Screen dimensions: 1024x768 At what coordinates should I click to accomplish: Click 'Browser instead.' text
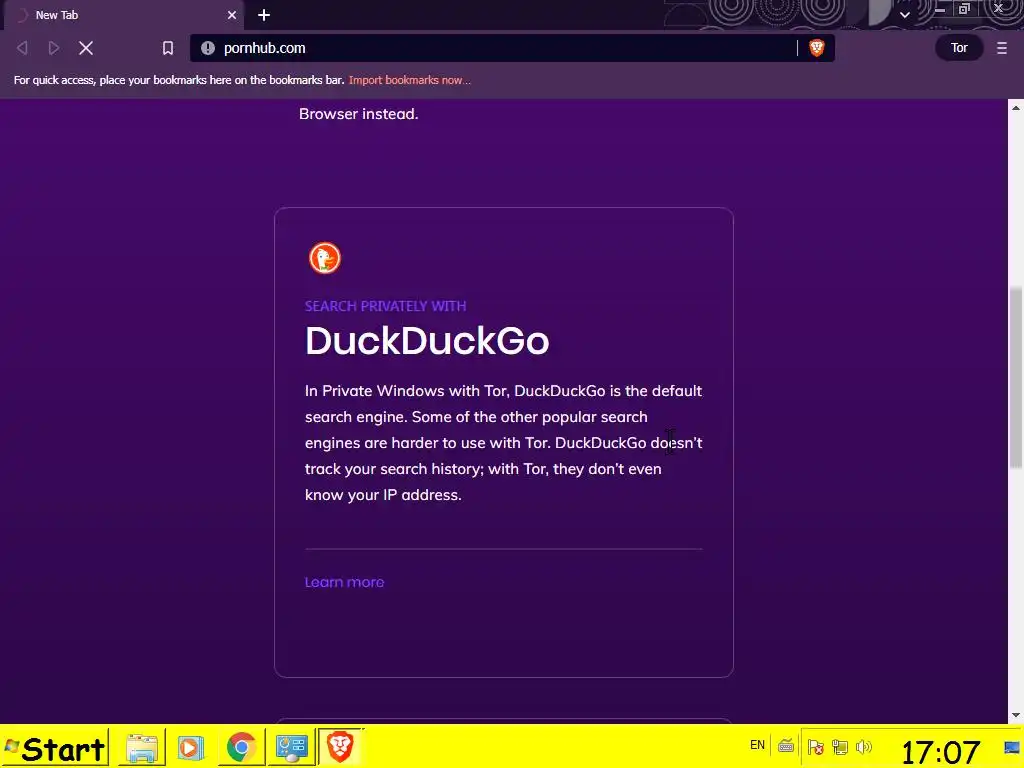pyautogui.click(x=359, y=114)
